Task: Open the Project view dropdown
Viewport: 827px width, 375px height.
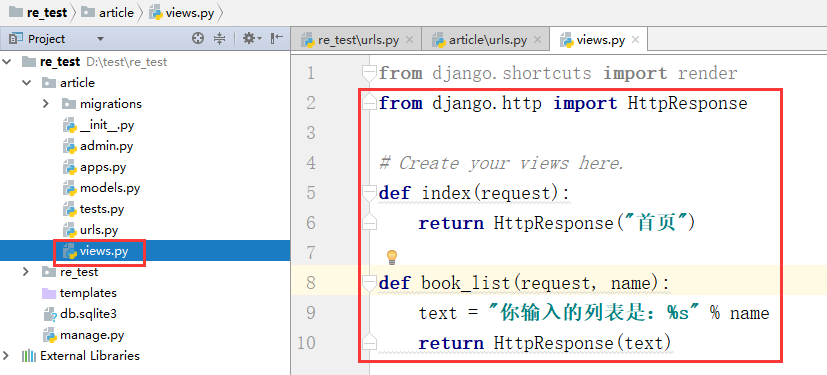Action: pyautogui.click(x=100, y=39)
